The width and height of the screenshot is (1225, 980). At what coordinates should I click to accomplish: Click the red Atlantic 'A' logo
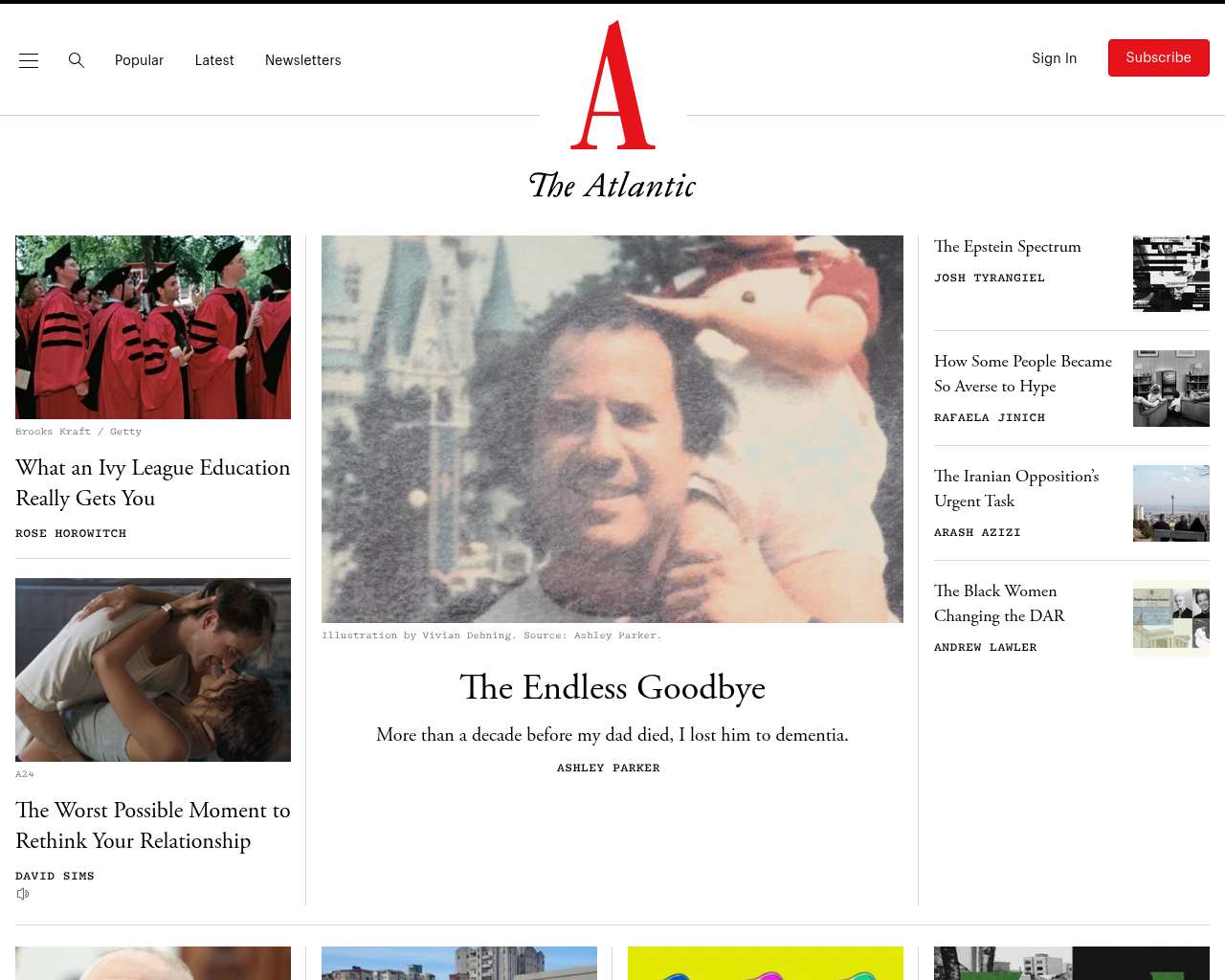point(612,85)
